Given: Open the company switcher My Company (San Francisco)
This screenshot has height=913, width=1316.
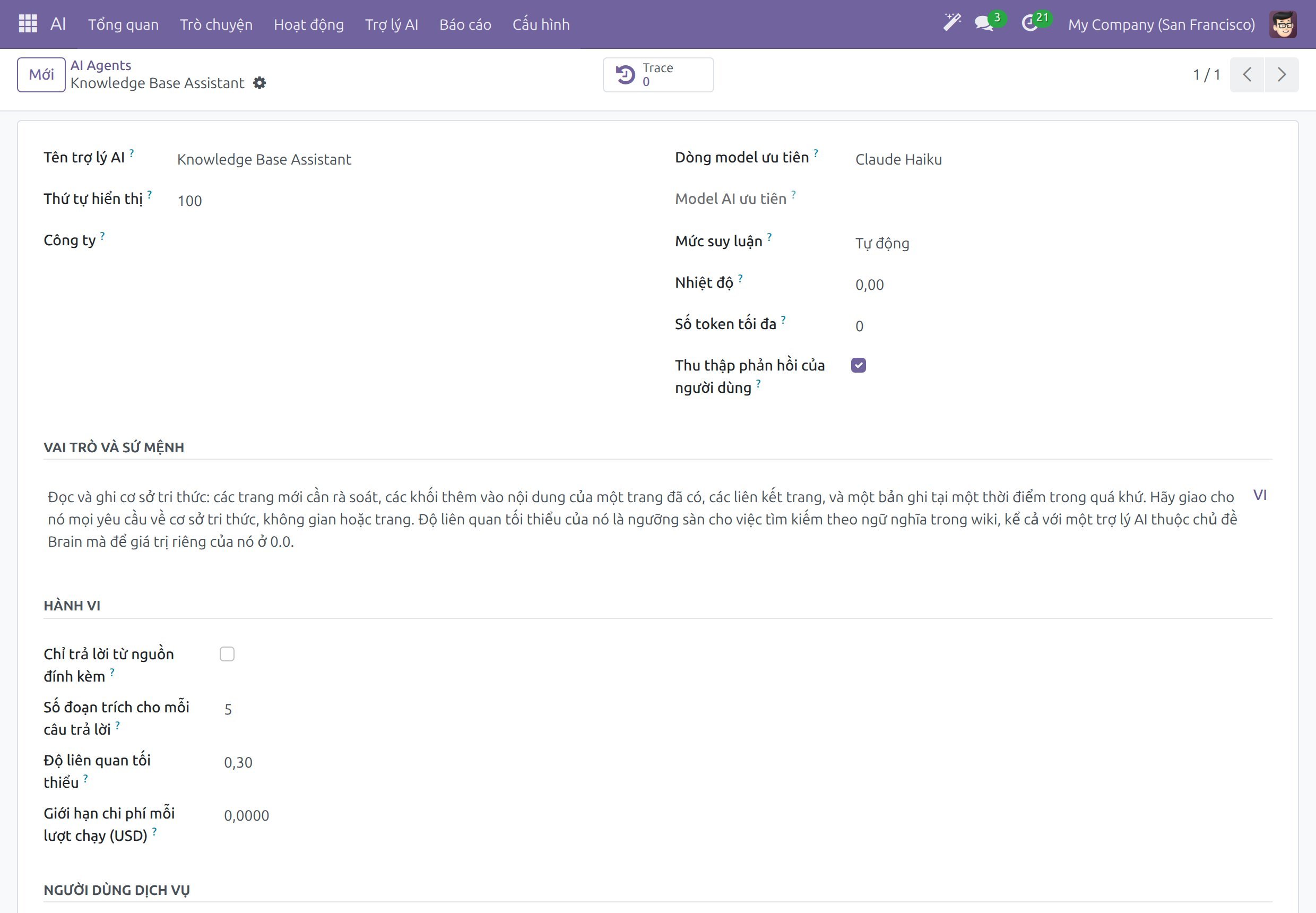Looking at the screenshot, I should [x=1161, y=24].
